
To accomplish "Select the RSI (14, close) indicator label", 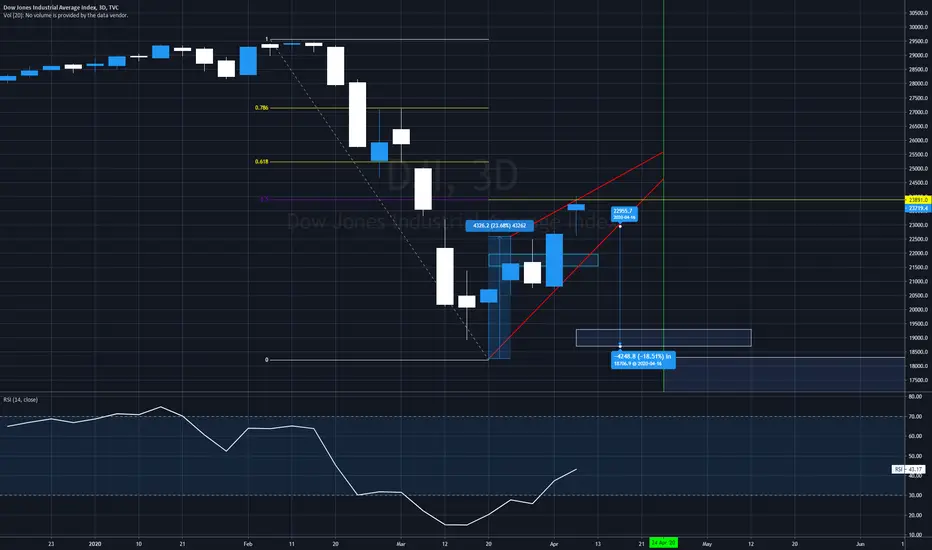I will click(21, 400).
